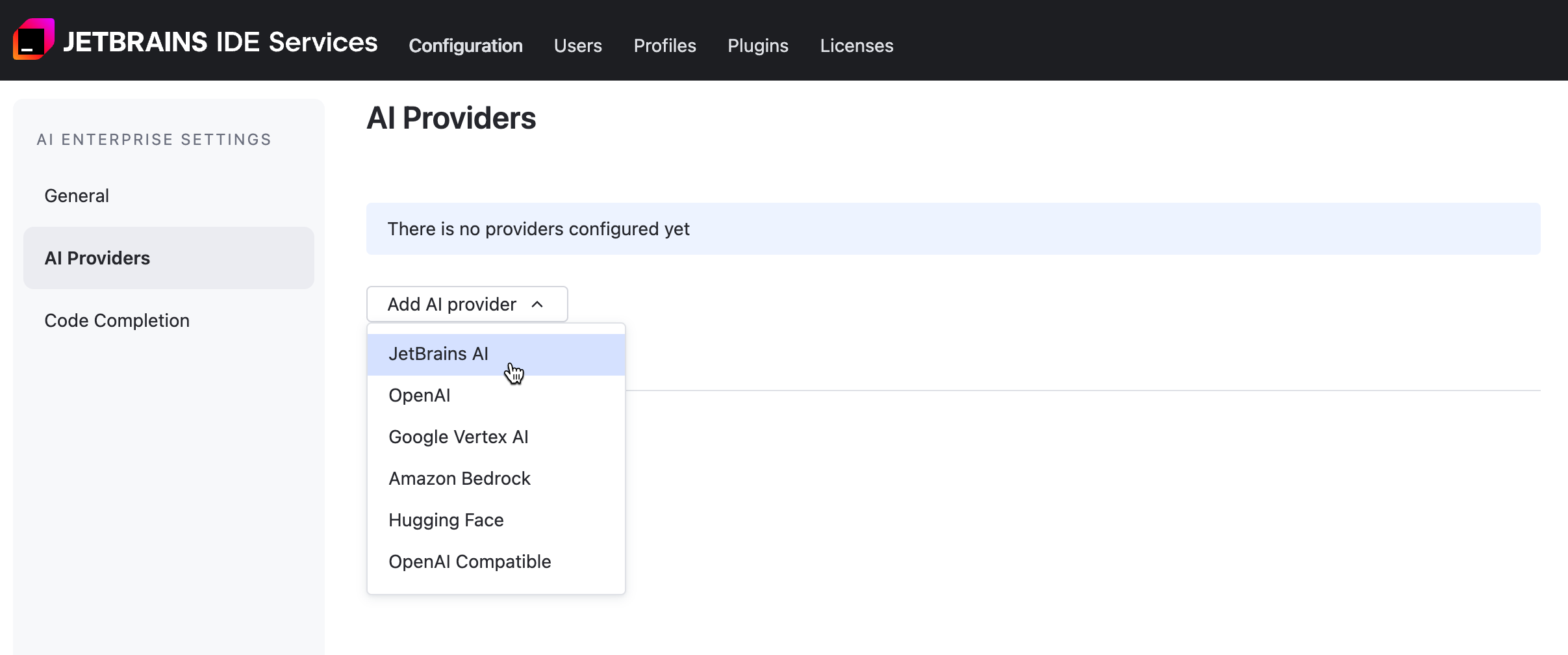This screenshot has height=655, width=1568.
Task: Open the Plugins page
Action: tap(757, 45)
